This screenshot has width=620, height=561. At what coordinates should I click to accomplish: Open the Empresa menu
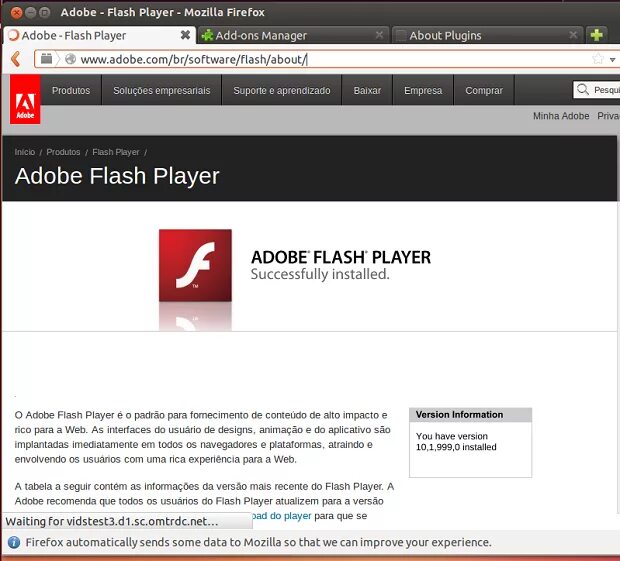pyautogui.click(x=423, y=90)
